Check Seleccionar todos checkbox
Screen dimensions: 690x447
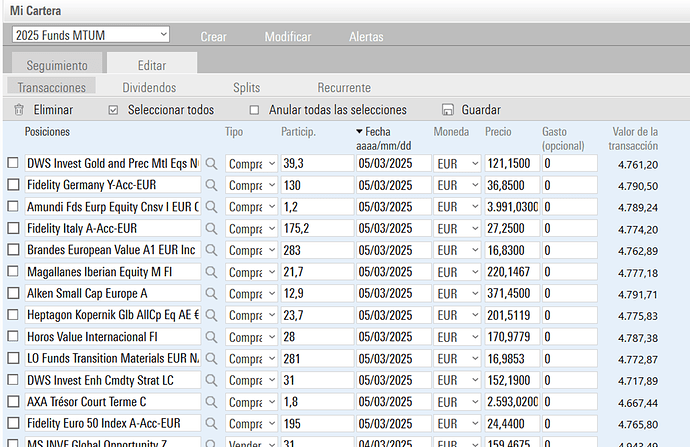[x=113, y=110]
